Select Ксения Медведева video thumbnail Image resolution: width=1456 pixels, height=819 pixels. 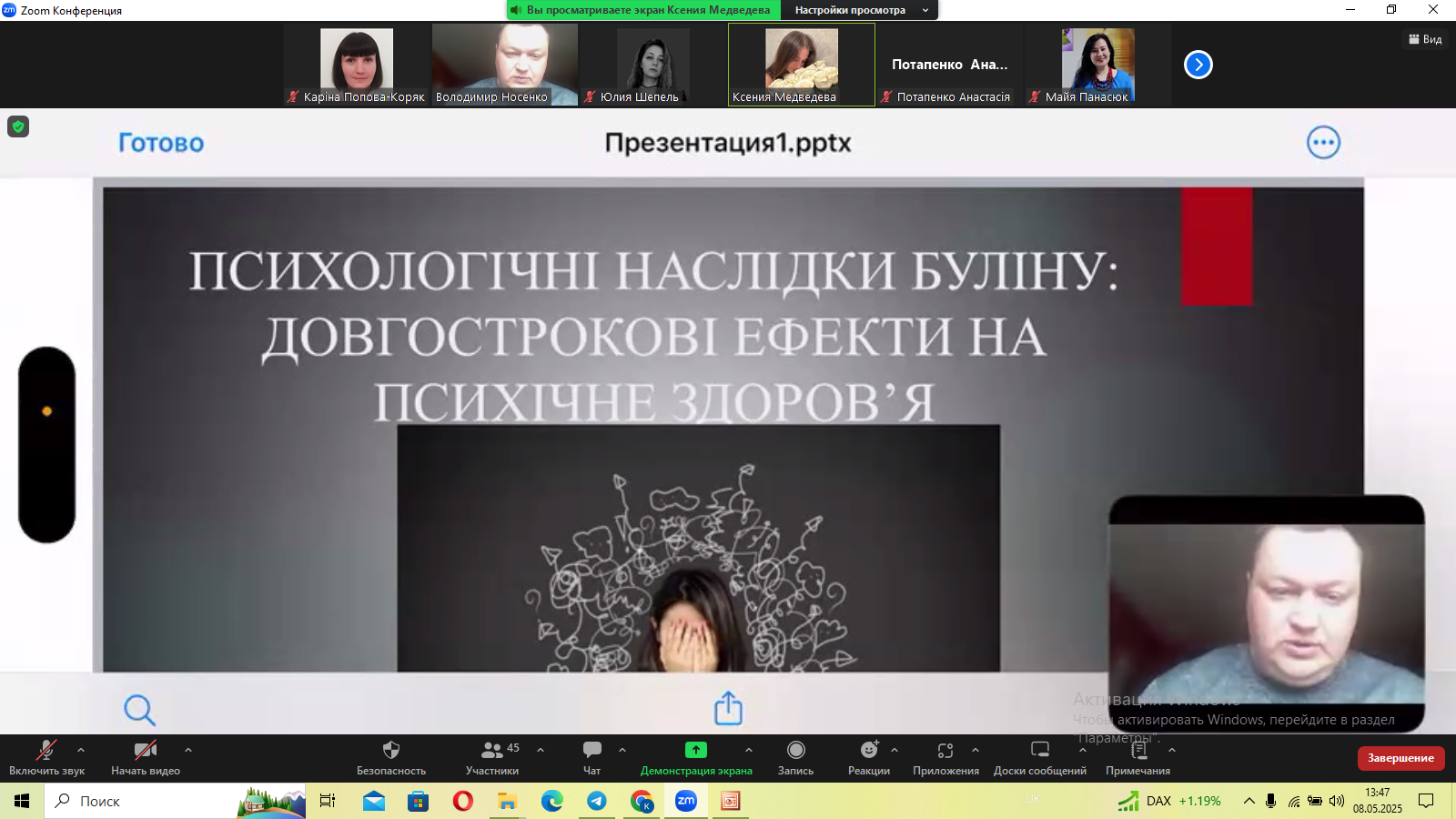pyautogui.click(x=802, y=65)
